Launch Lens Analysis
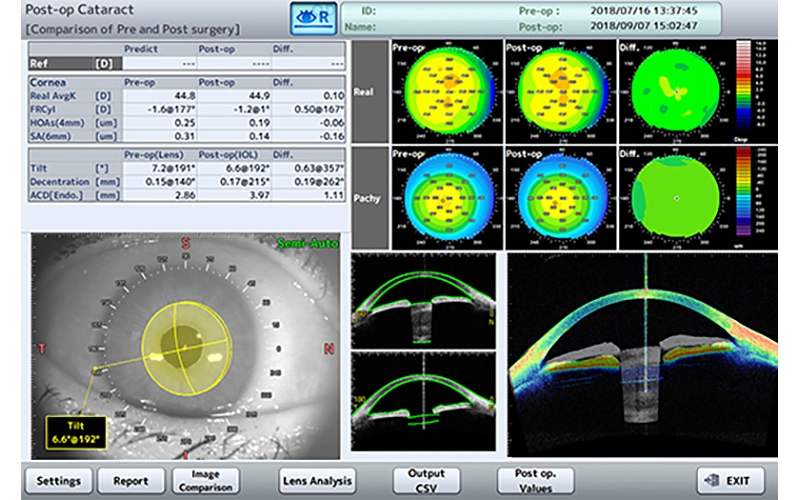Viewport: 800px width, 500px height. [x=317, y=481]
